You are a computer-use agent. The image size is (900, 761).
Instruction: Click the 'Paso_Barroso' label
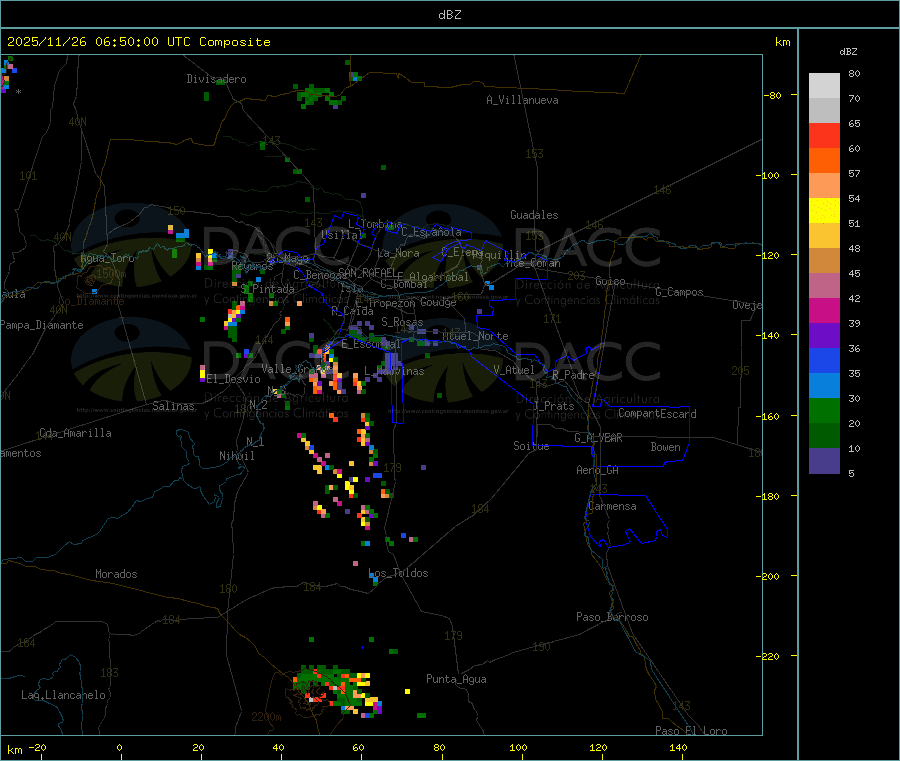point(612,617)
